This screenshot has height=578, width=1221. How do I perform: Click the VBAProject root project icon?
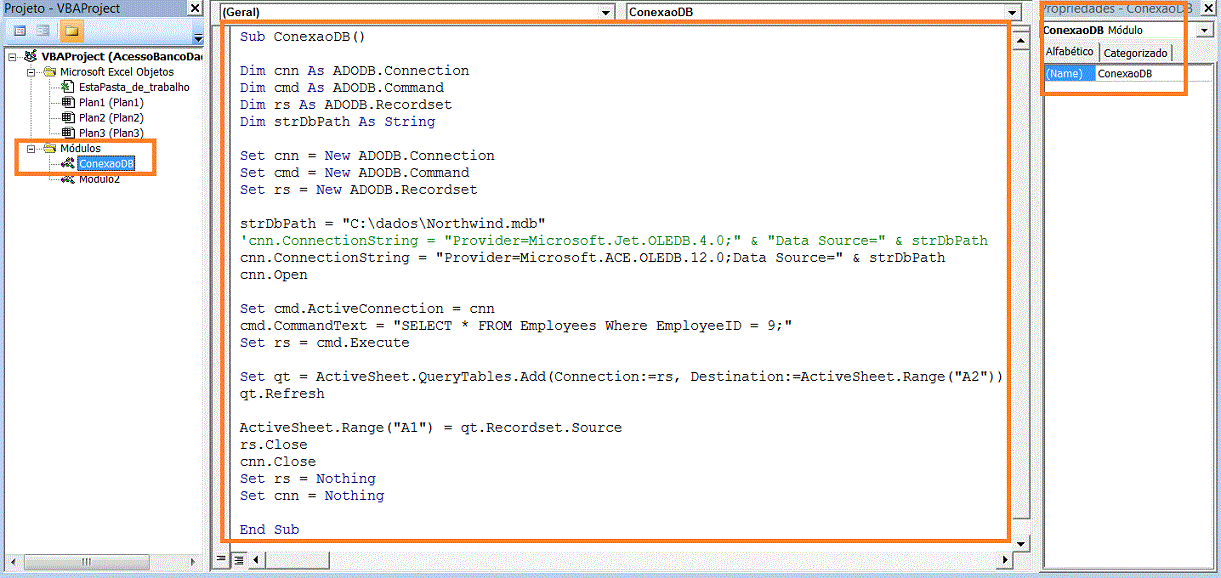[x=30, y=57]
